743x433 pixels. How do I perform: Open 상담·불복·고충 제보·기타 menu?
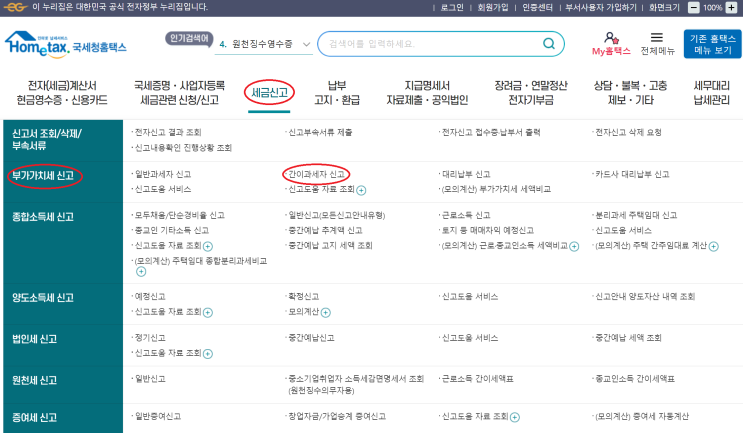pos(630,93)
